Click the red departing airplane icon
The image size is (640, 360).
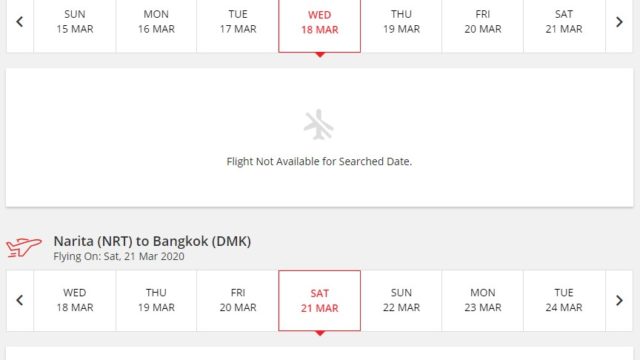tap(24, 247)
